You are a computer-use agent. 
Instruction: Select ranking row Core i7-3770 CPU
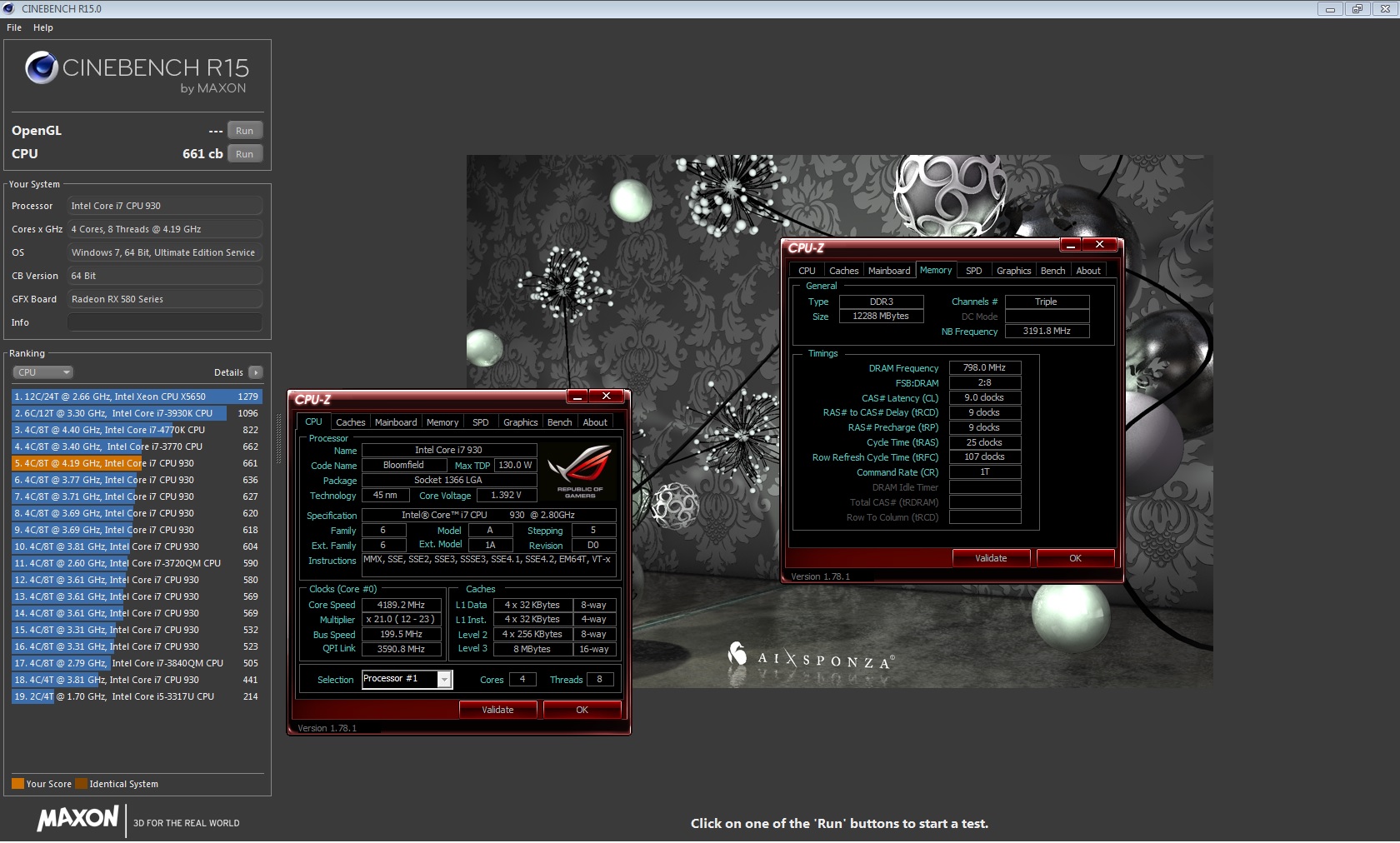pyautogui.click(x=137, y=446)
